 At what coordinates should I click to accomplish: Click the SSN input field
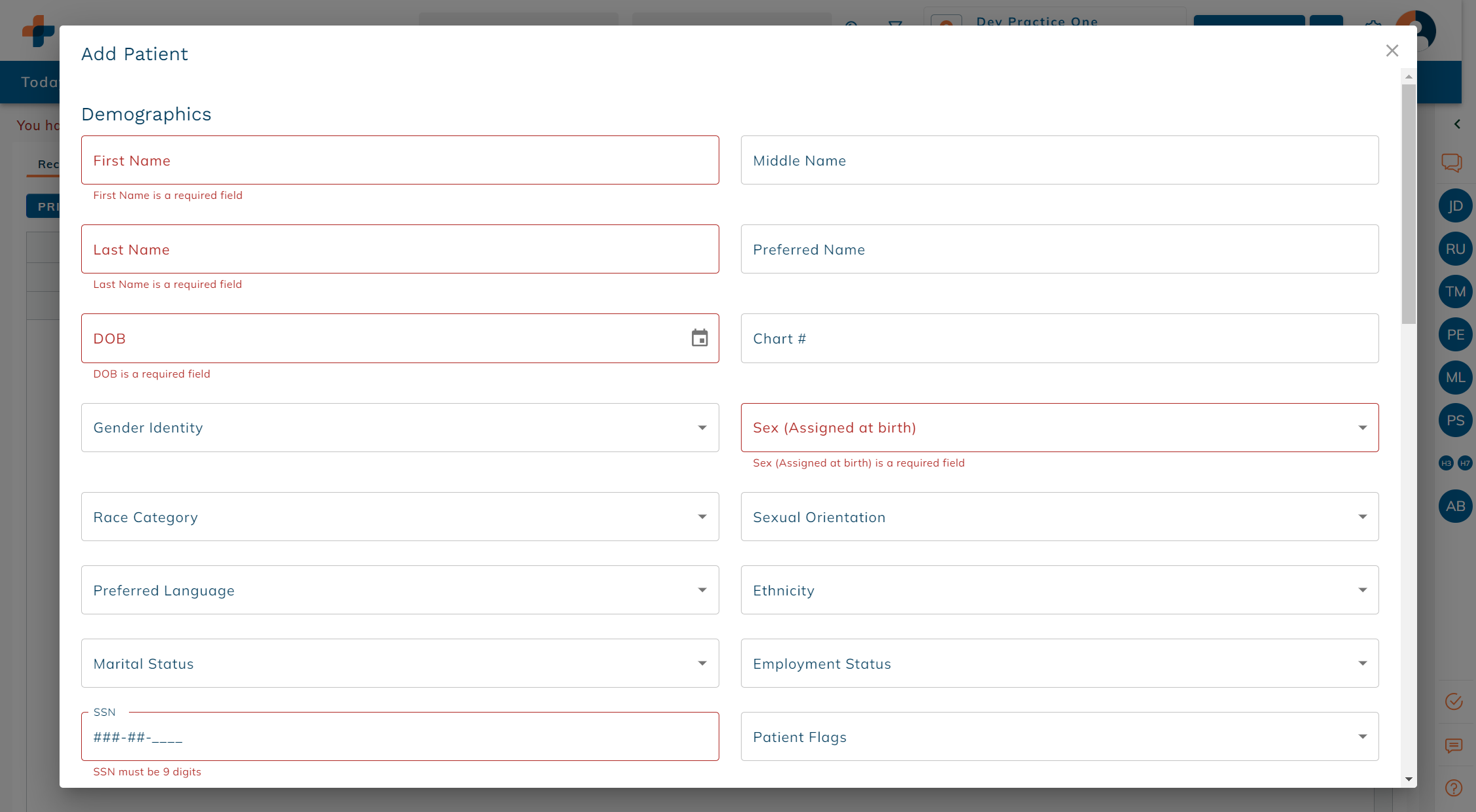coord(400,737)
